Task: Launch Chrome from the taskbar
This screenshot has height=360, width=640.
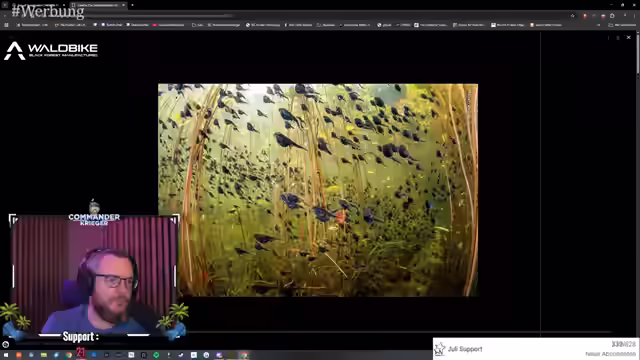Action: click(69, 355)
